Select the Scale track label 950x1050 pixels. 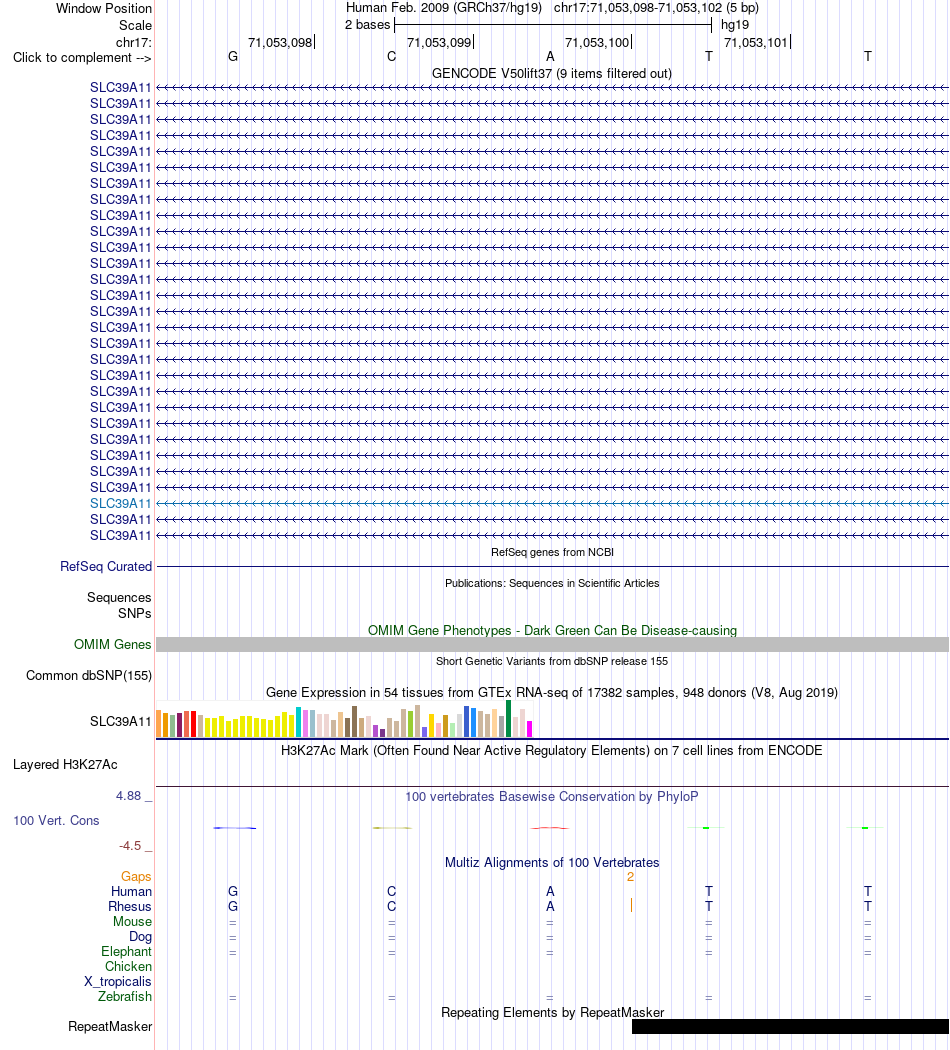135,25
